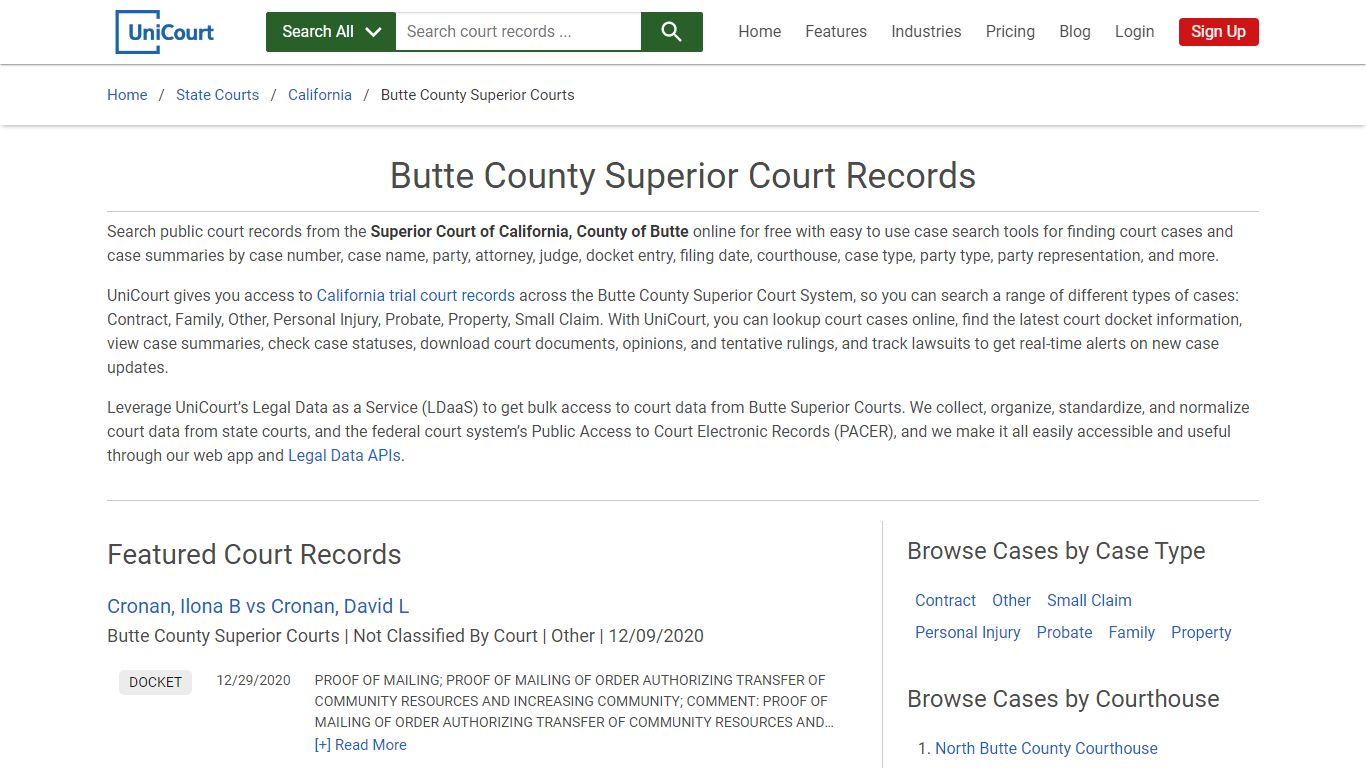
Task: Browse Contract case type
Action: point(945,601)
